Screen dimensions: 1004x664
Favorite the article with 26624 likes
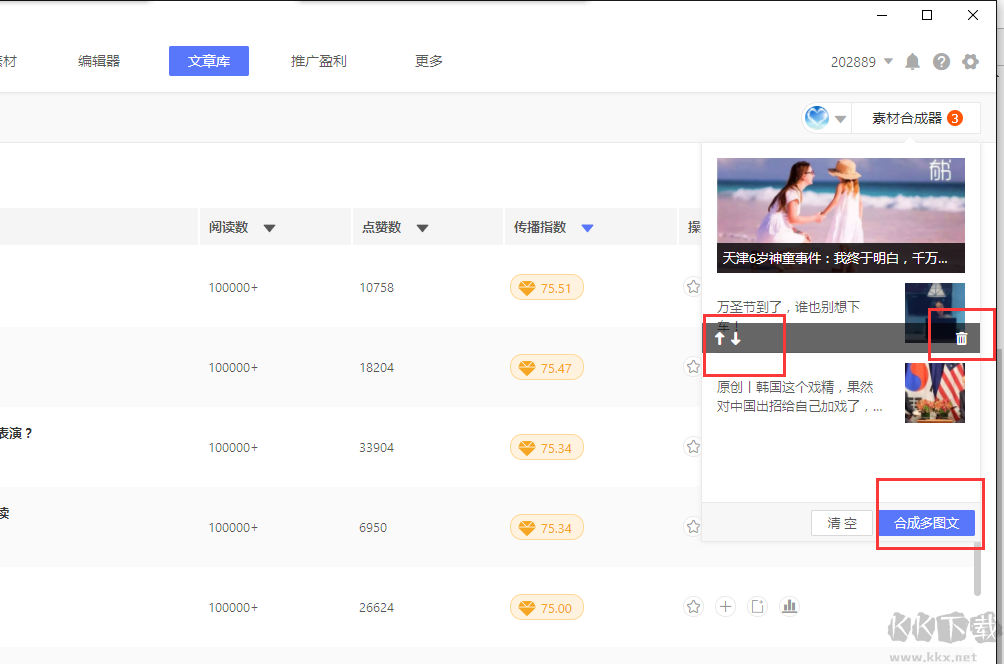(x=694, y=607)
